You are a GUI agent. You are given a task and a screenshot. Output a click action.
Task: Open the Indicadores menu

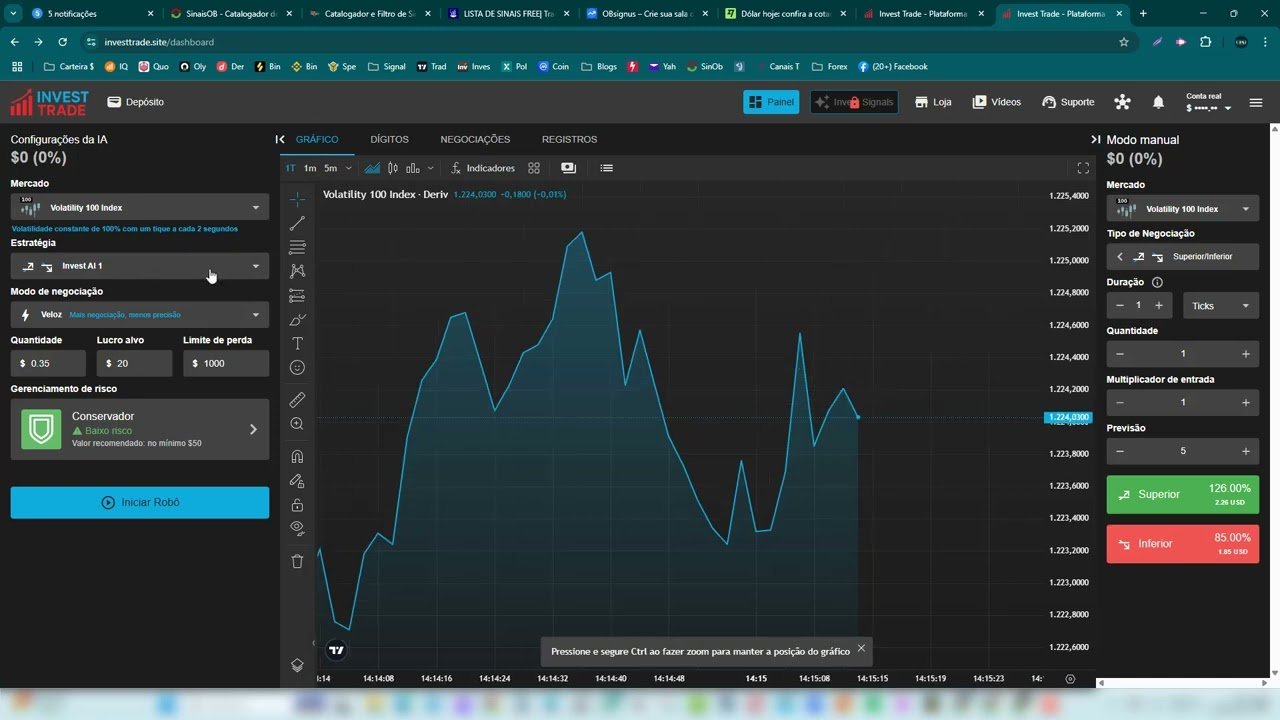[483, 168]
